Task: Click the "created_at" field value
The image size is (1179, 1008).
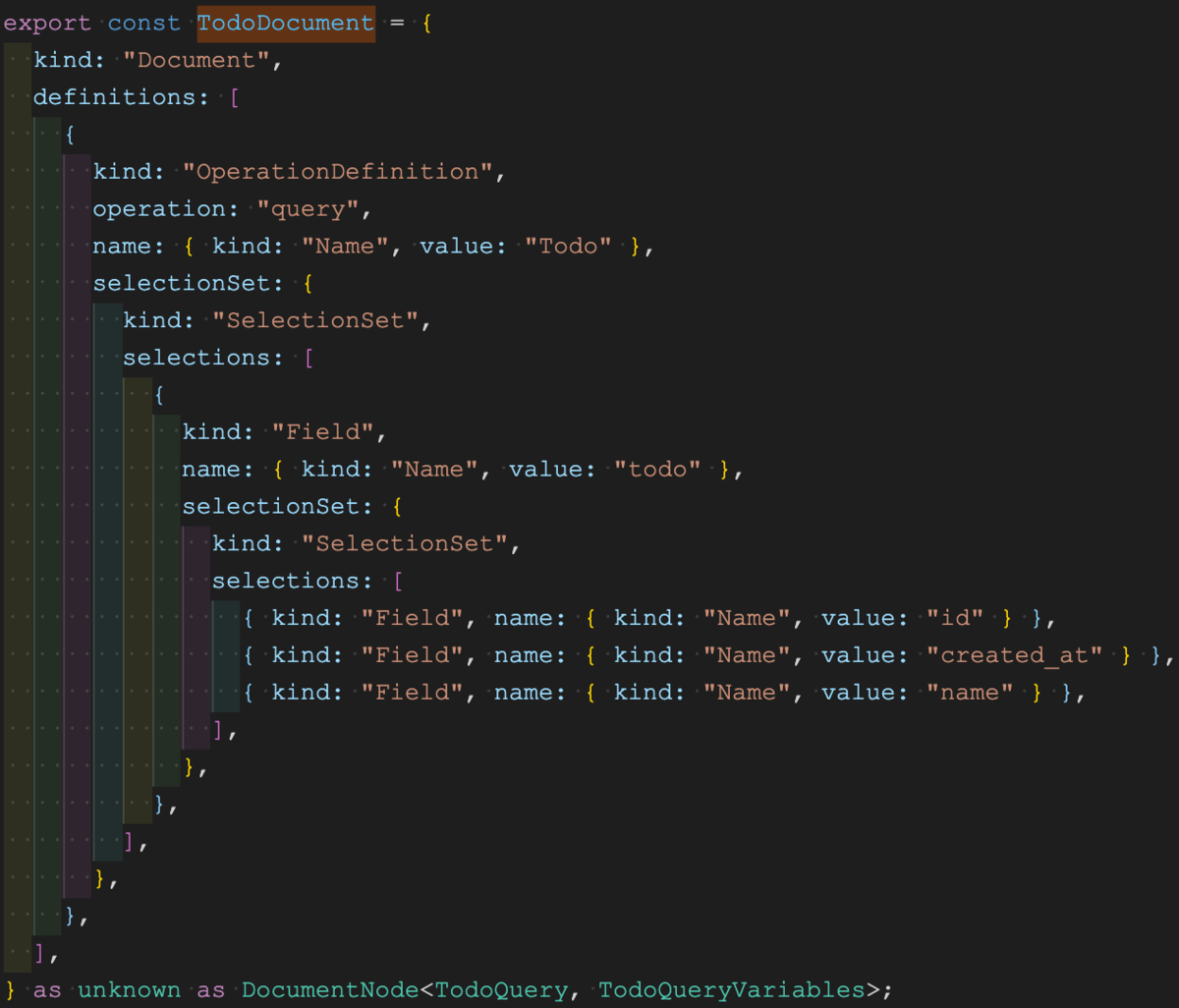Action: coord(1015,655)
